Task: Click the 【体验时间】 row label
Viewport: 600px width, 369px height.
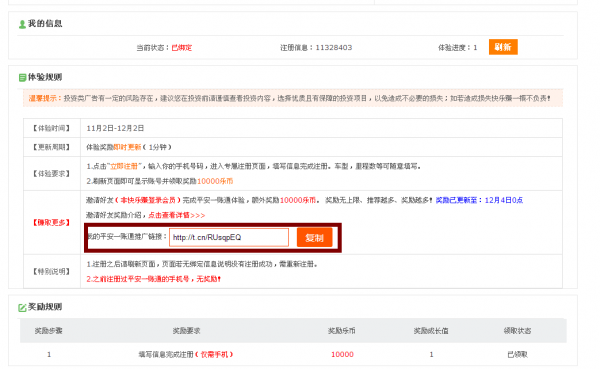Action: pos(52,128)
